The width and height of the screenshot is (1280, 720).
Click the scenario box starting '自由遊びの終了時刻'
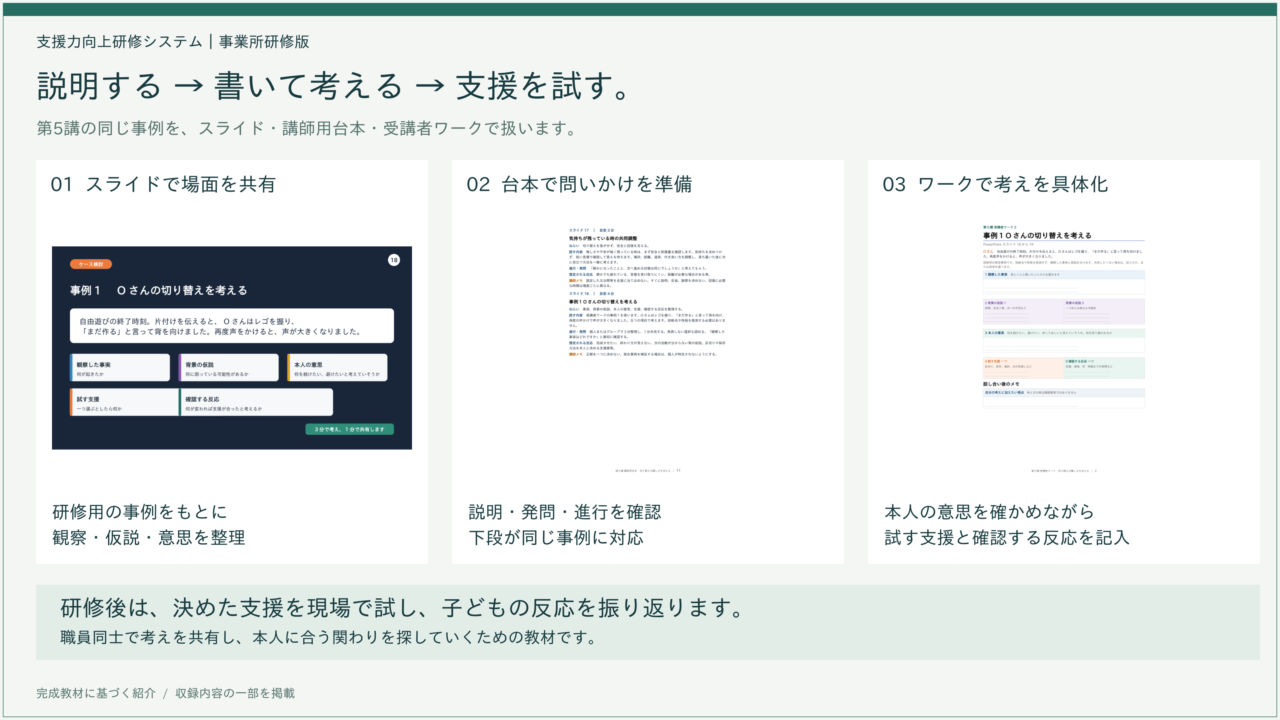pos(232,325)
